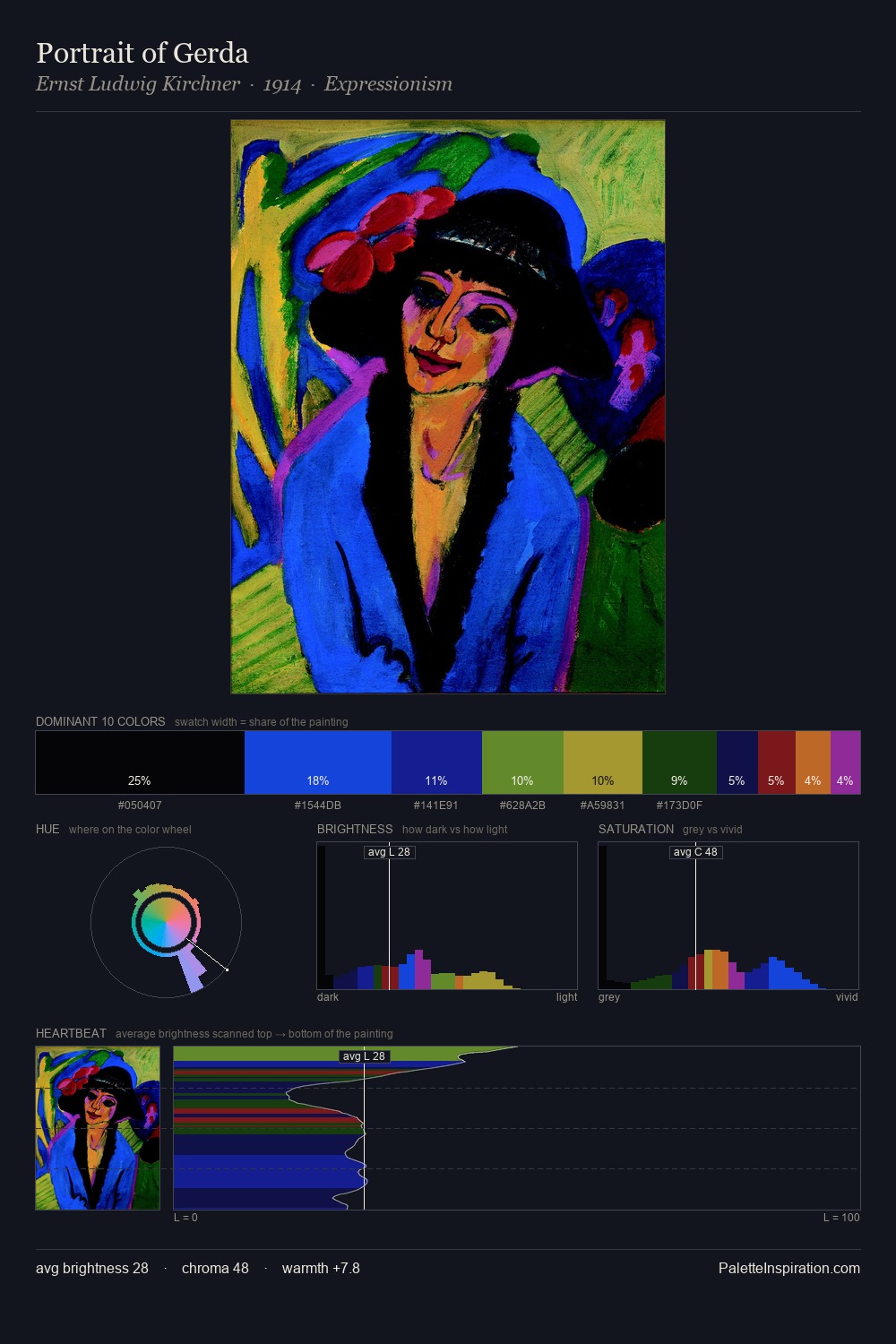Click the #141E91 hex code
This screenshot has width=896, height=1344.
[x=436, y=806]
